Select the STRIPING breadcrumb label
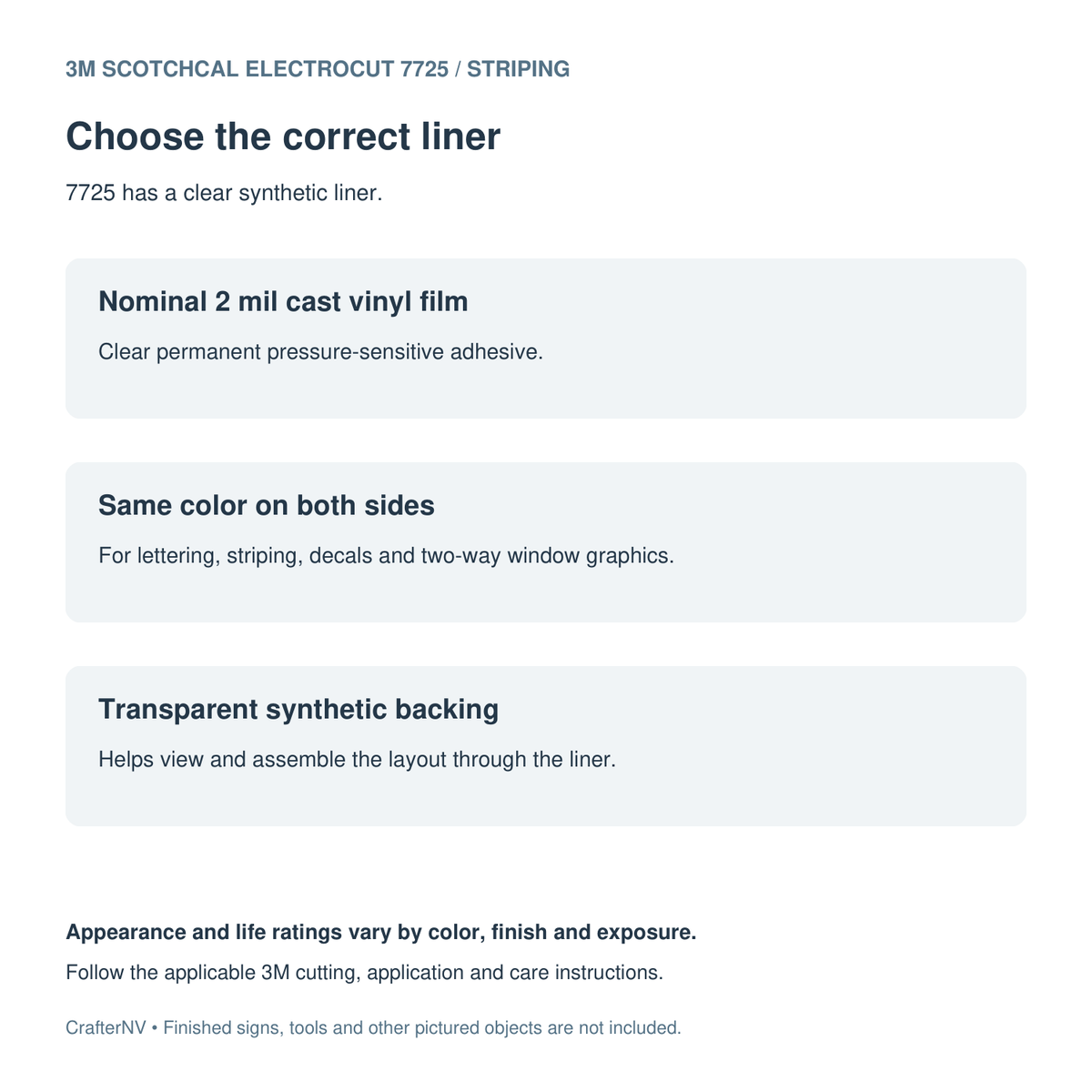Screen dimensions: 1092x1092 519,69
